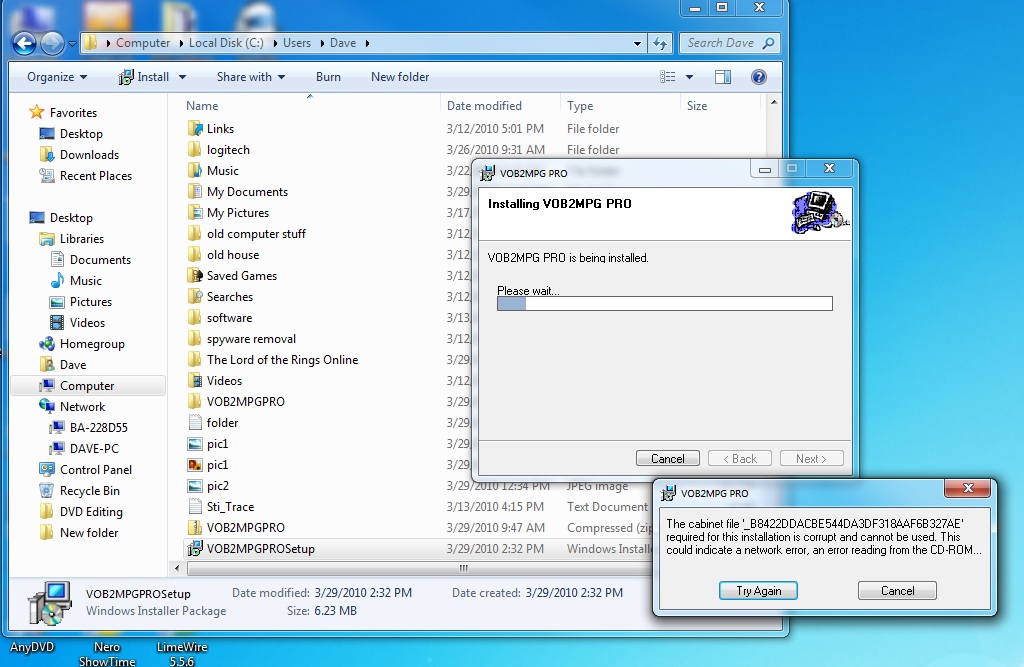Select the DAVE-PC network computer
Viewport: 1024px width, 667px height.
coord(93,449)
